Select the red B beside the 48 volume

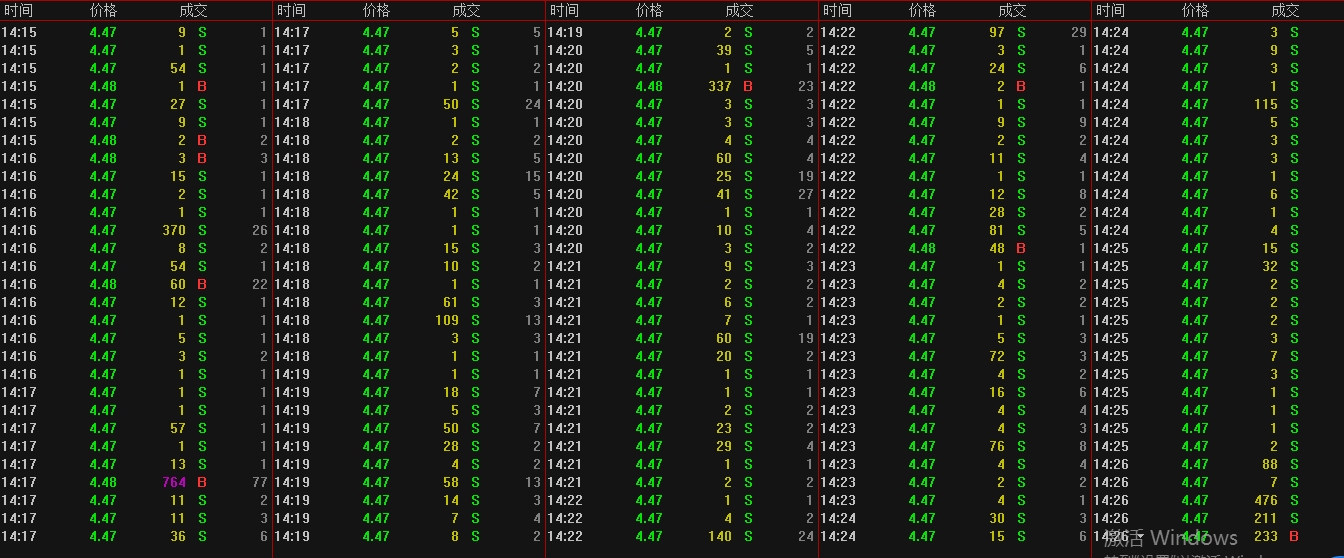click(1021, 248)
